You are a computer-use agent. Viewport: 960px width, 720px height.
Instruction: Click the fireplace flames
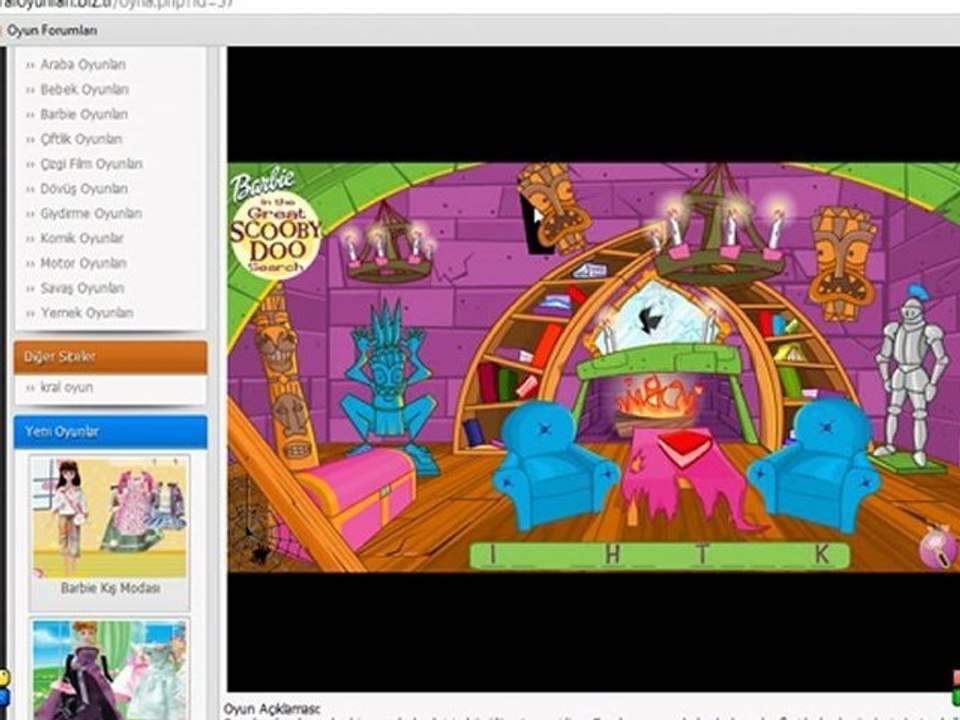point(656,403)
